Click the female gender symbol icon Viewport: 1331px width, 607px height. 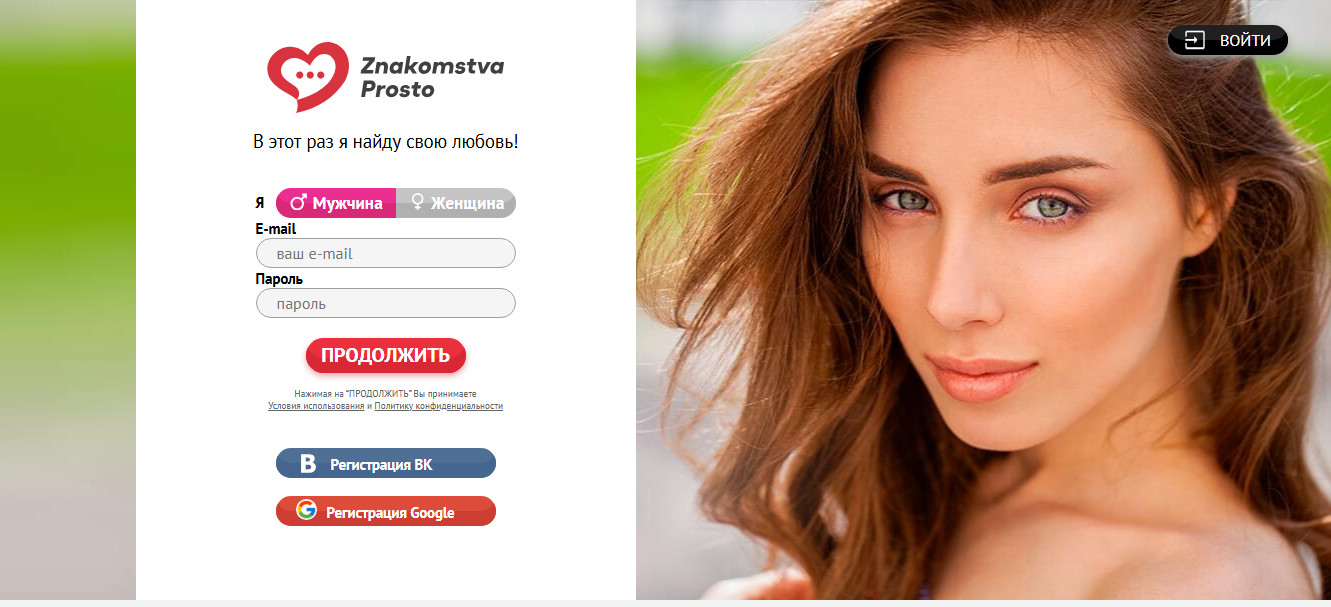click(417, 203)
